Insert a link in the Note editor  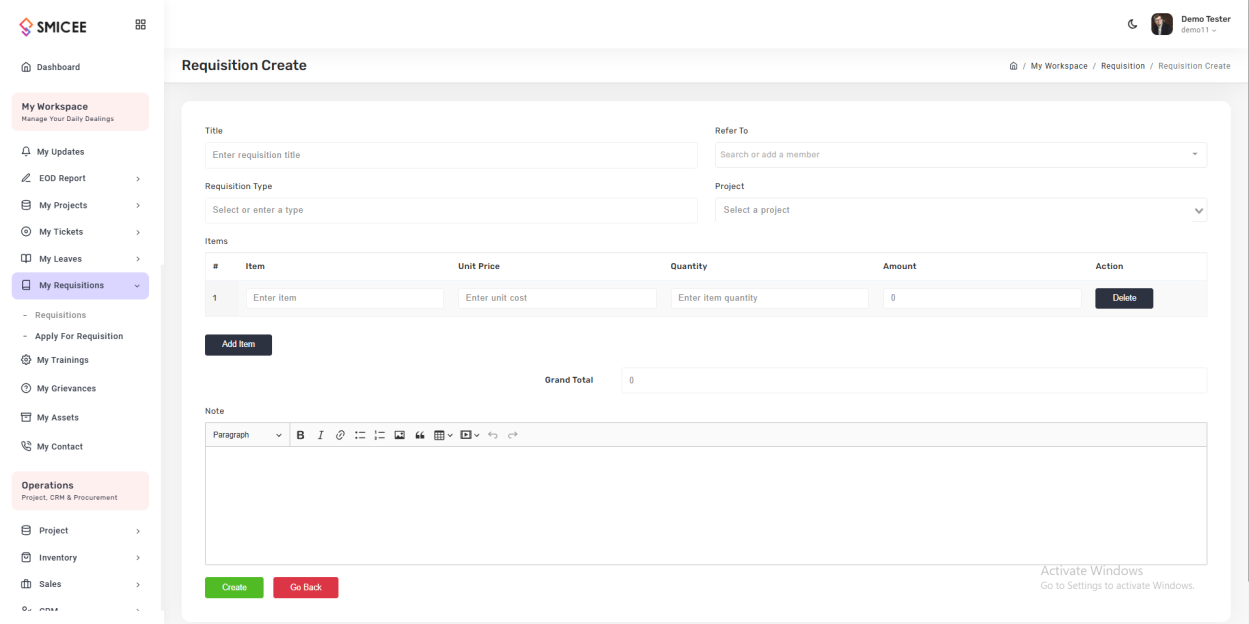click(340, 435)
